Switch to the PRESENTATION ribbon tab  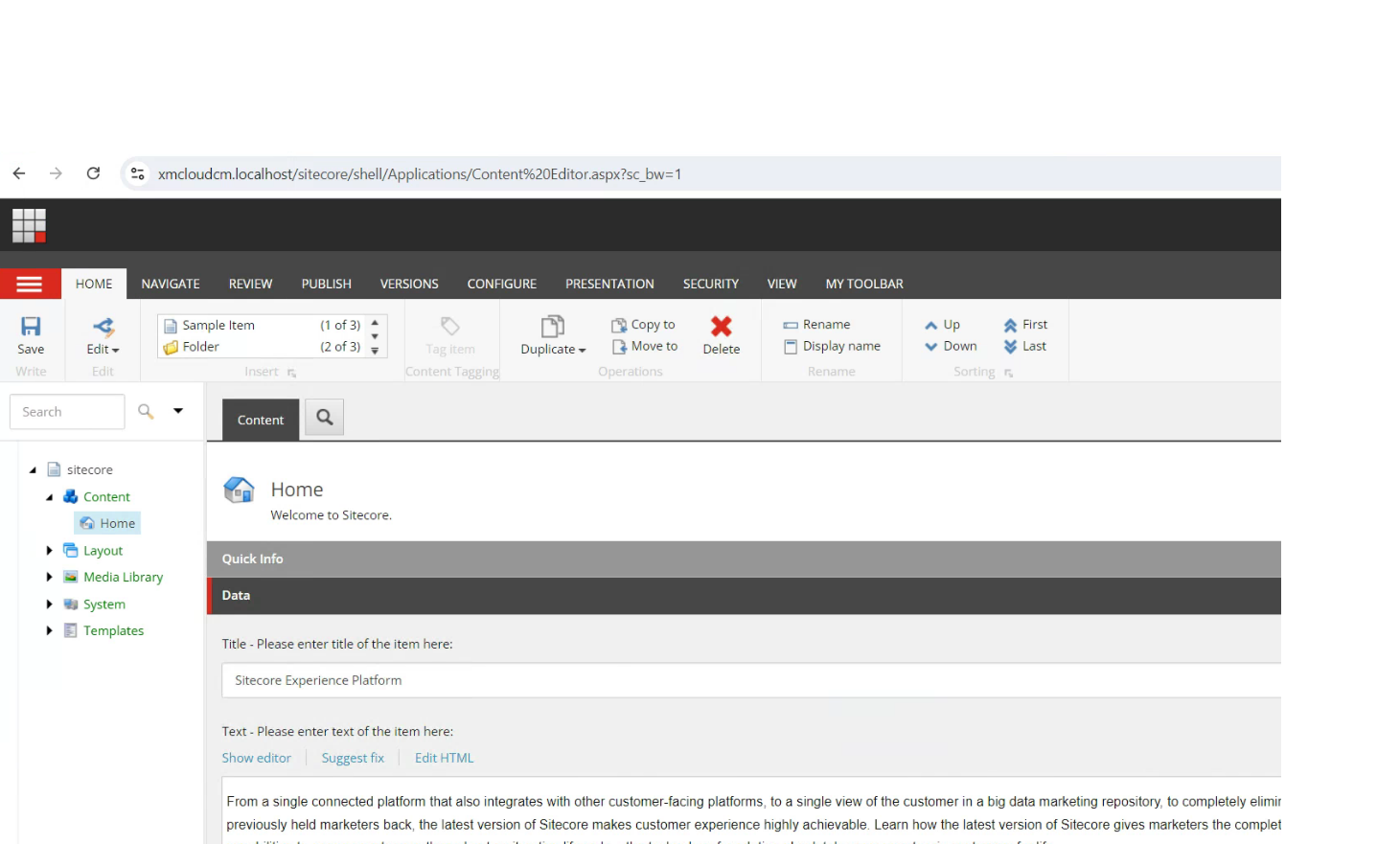pos(609,285)
